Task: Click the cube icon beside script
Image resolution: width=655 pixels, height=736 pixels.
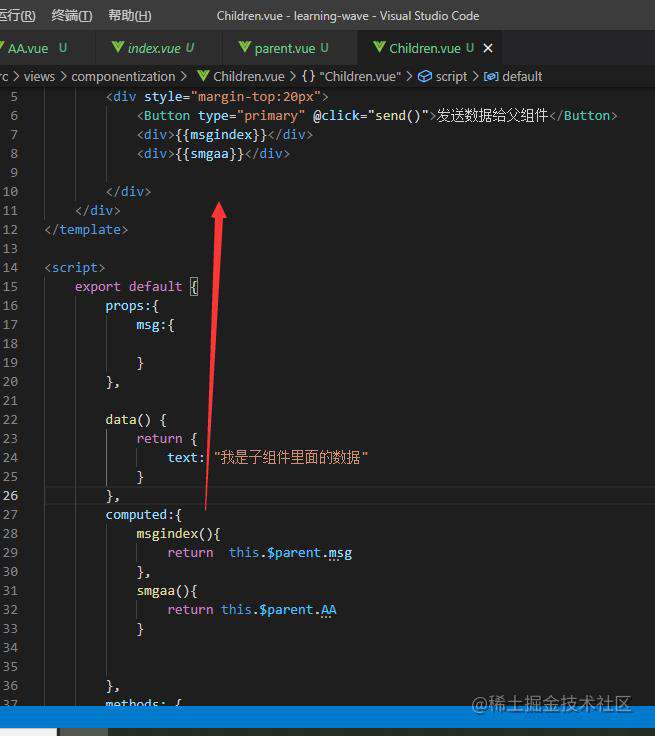Action: tap(424, 77)
